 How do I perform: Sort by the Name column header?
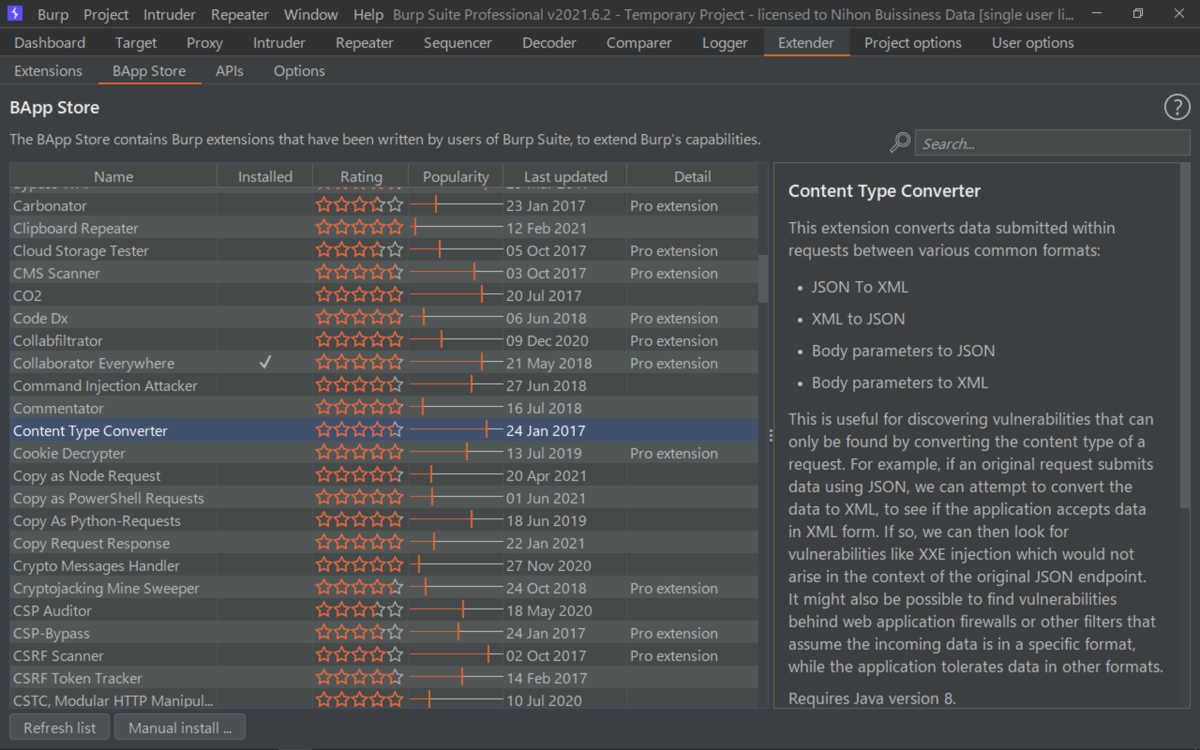[x=114, y=176]
